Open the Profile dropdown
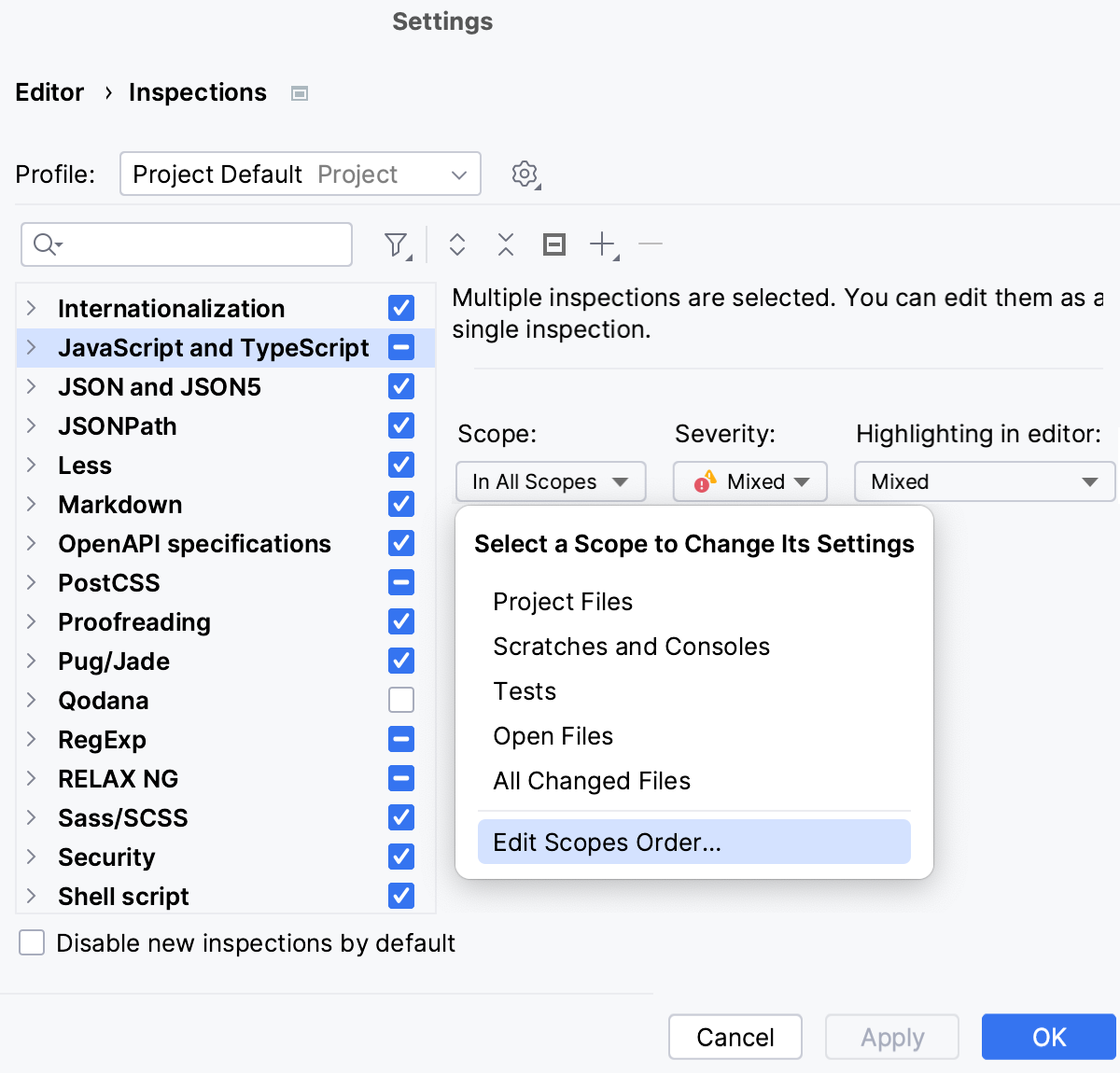The image size is (1120, 1073). 300,174
